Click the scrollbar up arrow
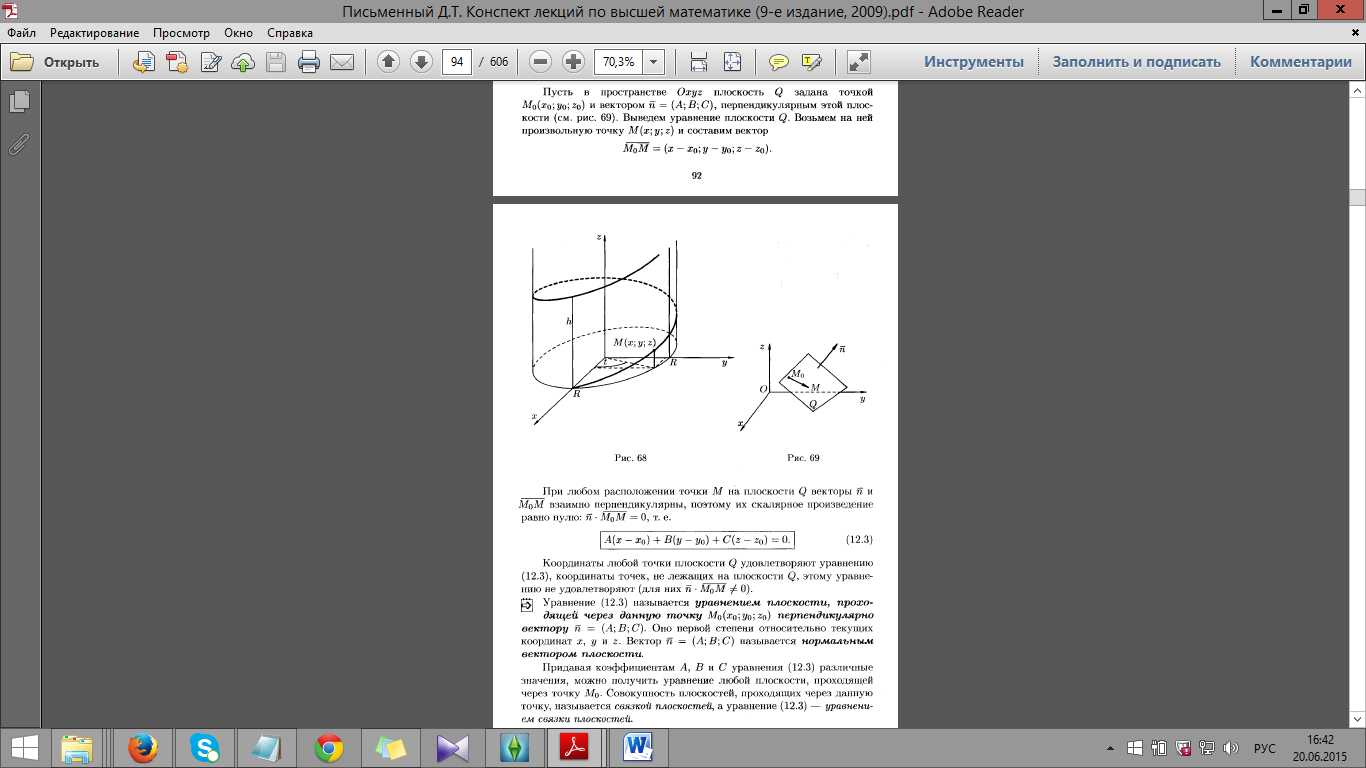This screenshot has width=1366, height=768. click(x=1357, y=92)
